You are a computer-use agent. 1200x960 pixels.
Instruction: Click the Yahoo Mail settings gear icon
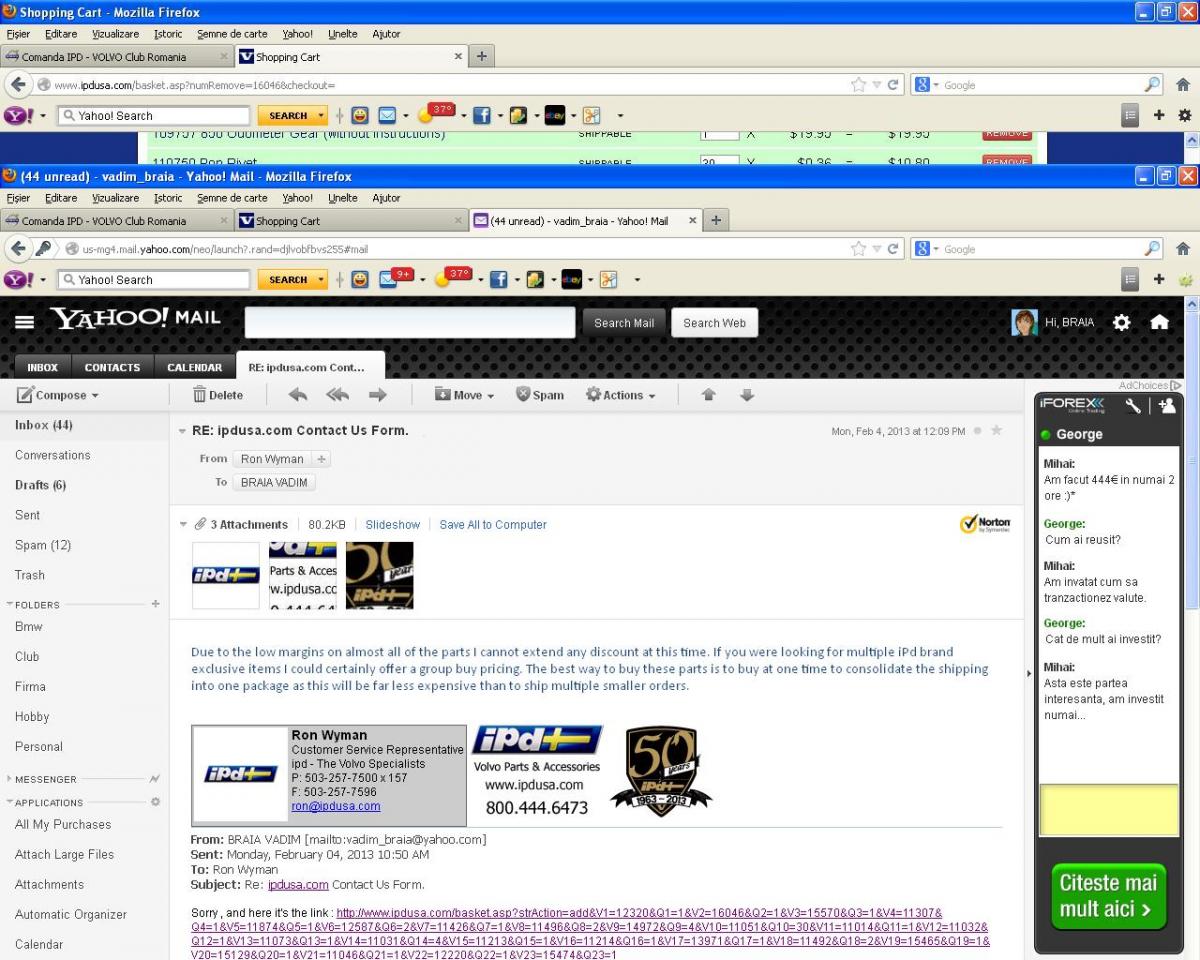pos(1122,322)
